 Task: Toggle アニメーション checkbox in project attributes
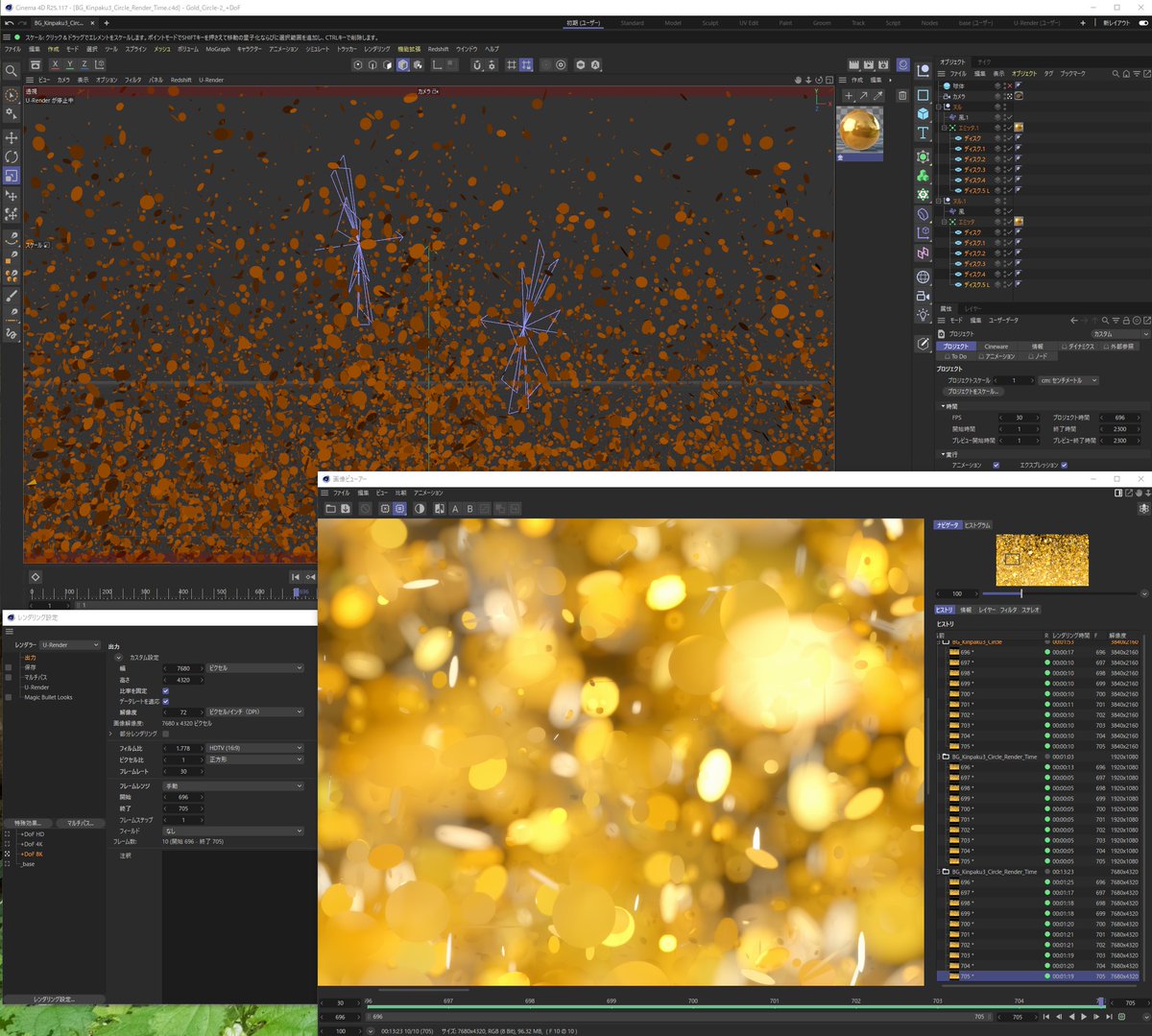[x=996, y=466]
